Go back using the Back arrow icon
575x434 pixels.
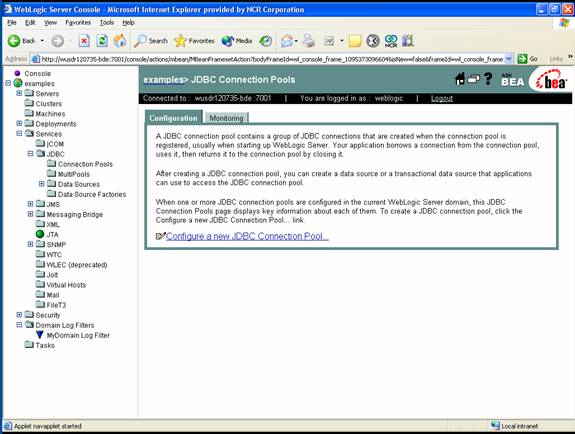click(14, 41)
